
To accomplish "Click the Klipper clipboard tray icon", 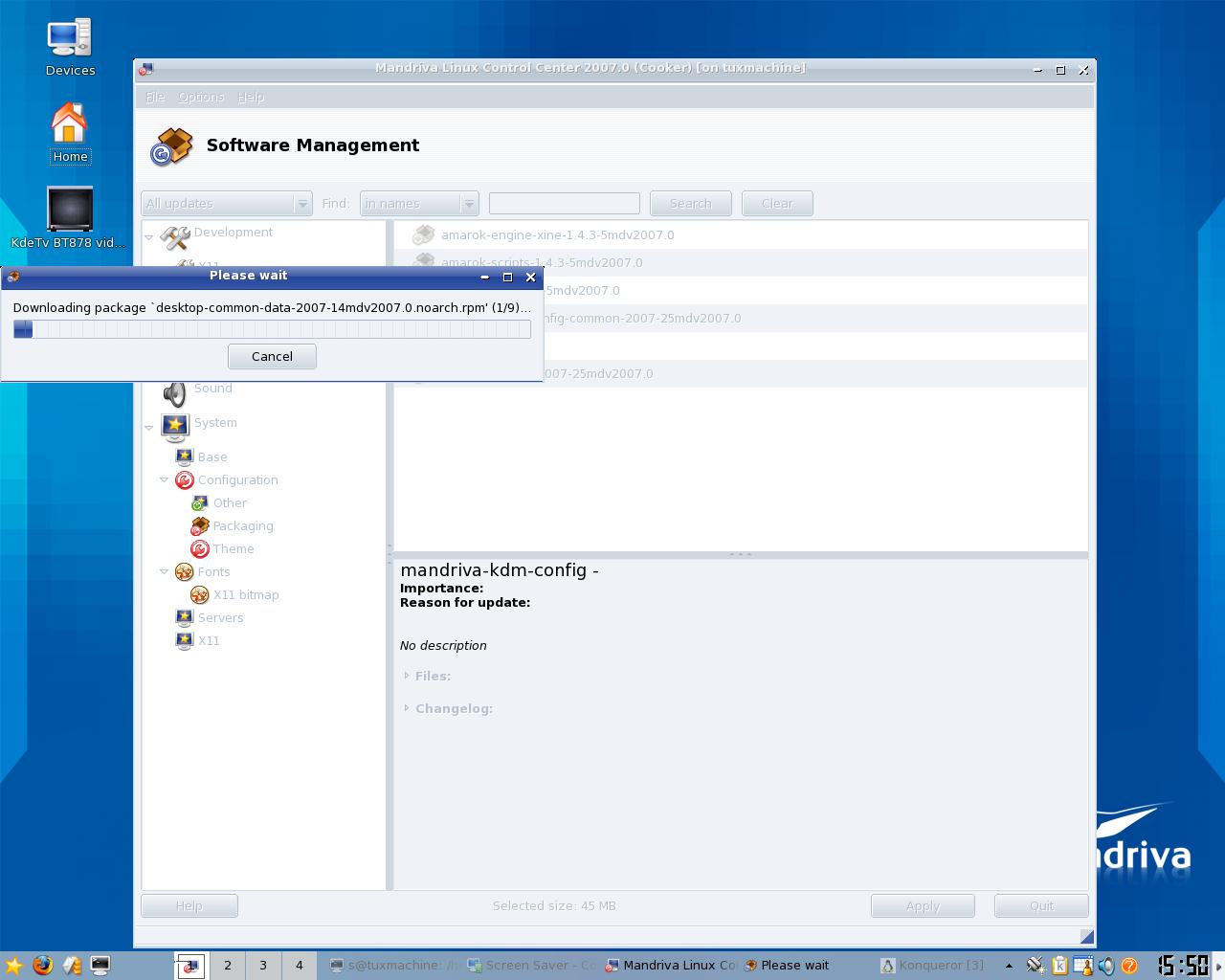I will [1059, 966].
